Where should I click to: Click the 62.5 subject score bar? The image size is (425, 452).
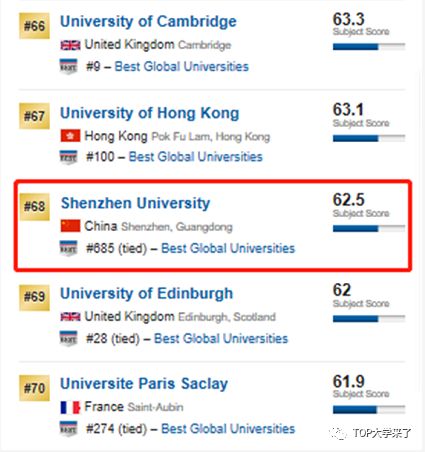pos(369,228)
